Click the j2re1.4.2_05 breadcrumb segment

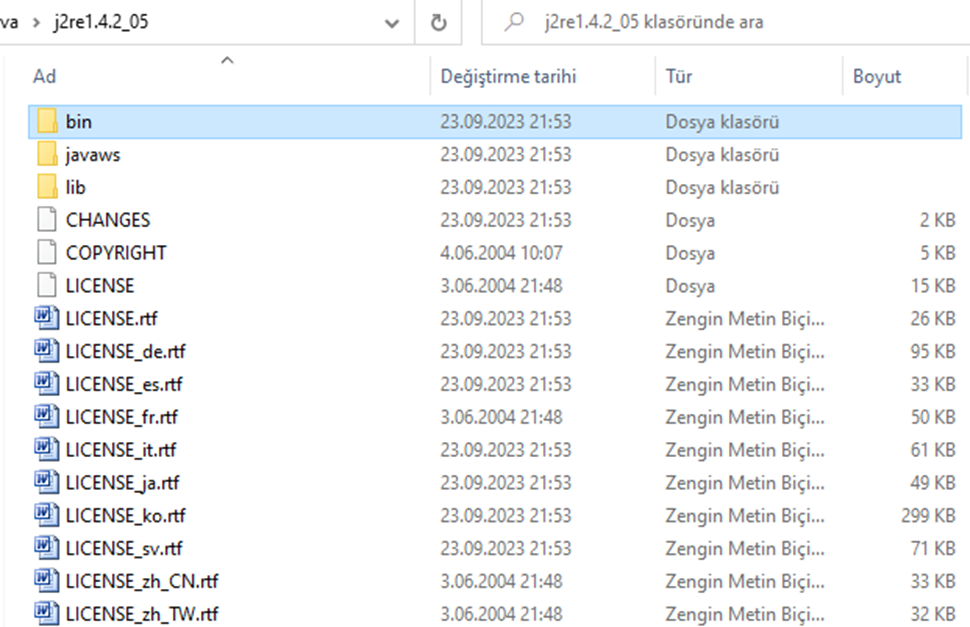[x=101, y=22]
